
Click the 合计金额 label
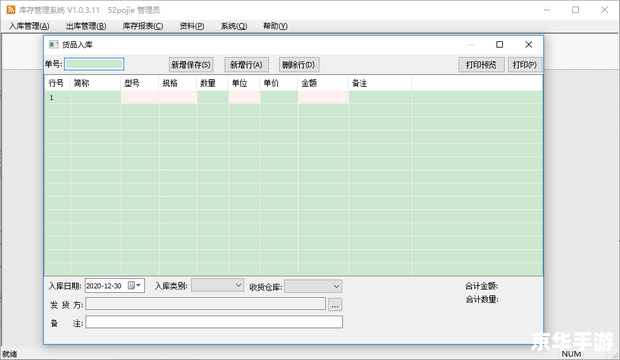coord(482,286)
